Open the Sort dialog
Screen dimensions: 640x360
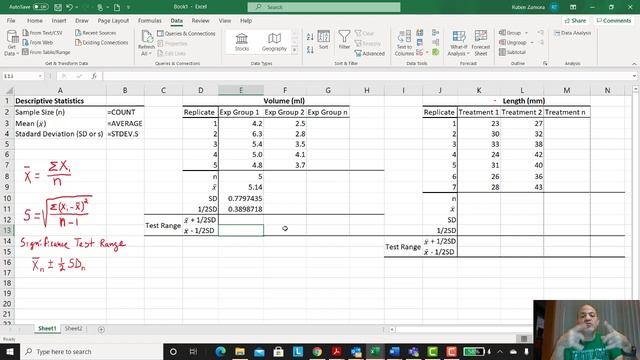pos(324,40)
